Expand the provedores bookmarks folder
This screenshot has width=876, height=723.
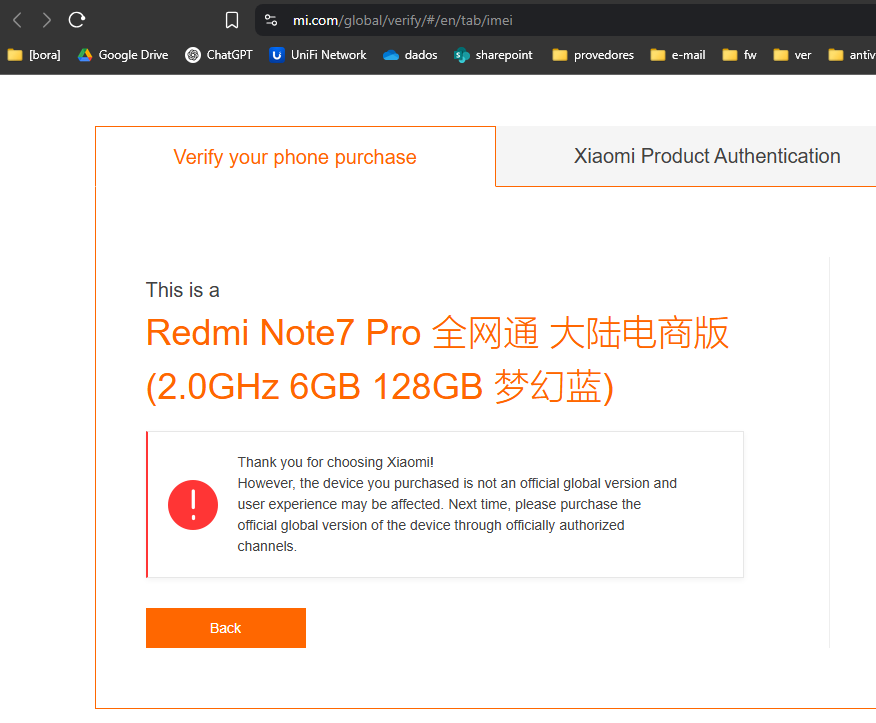[x=593, y=55]
